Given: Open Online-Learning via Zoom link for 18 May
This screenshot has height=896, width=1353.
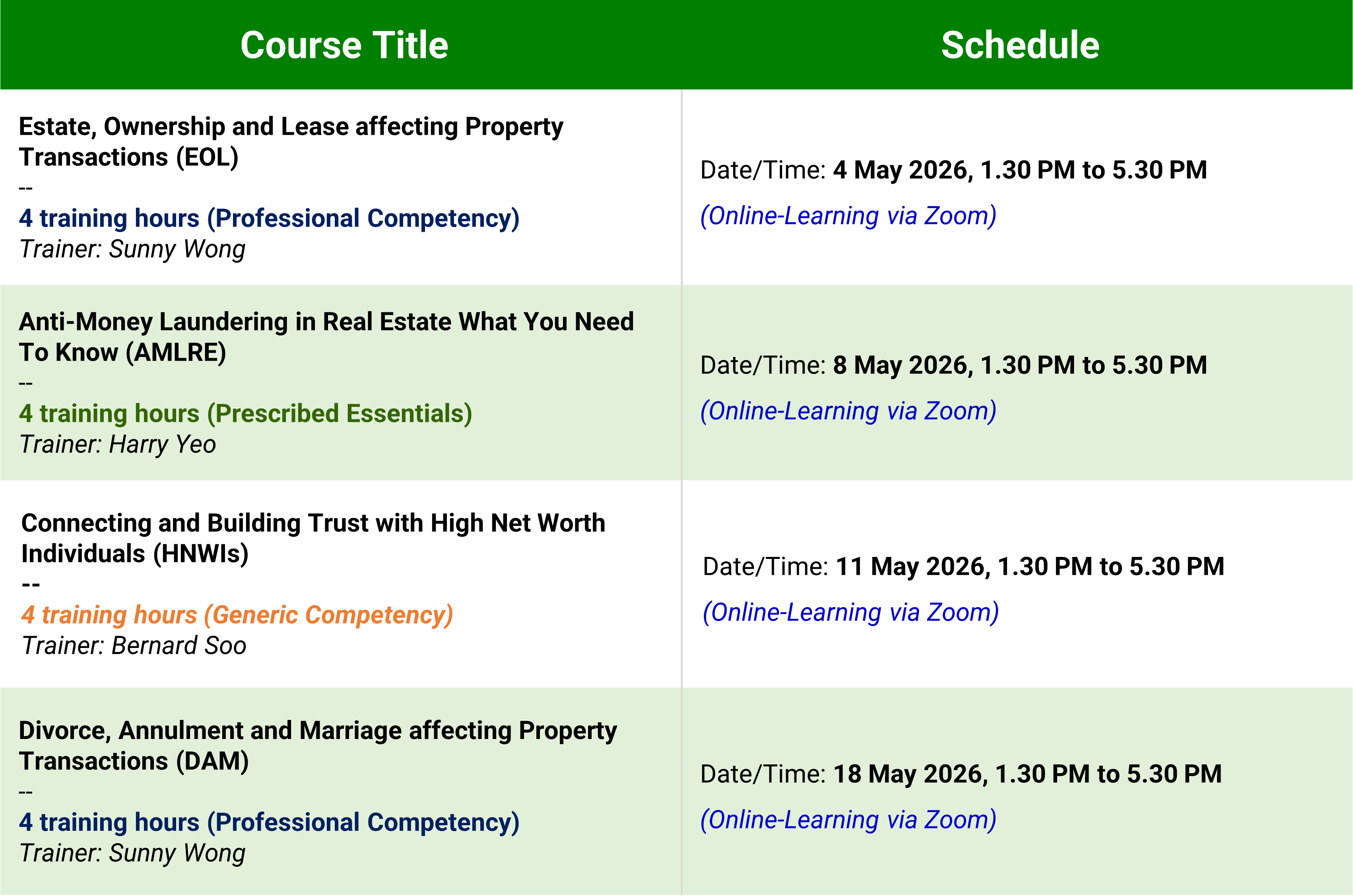Looking at the screenshot, I should tap(848, 820).
